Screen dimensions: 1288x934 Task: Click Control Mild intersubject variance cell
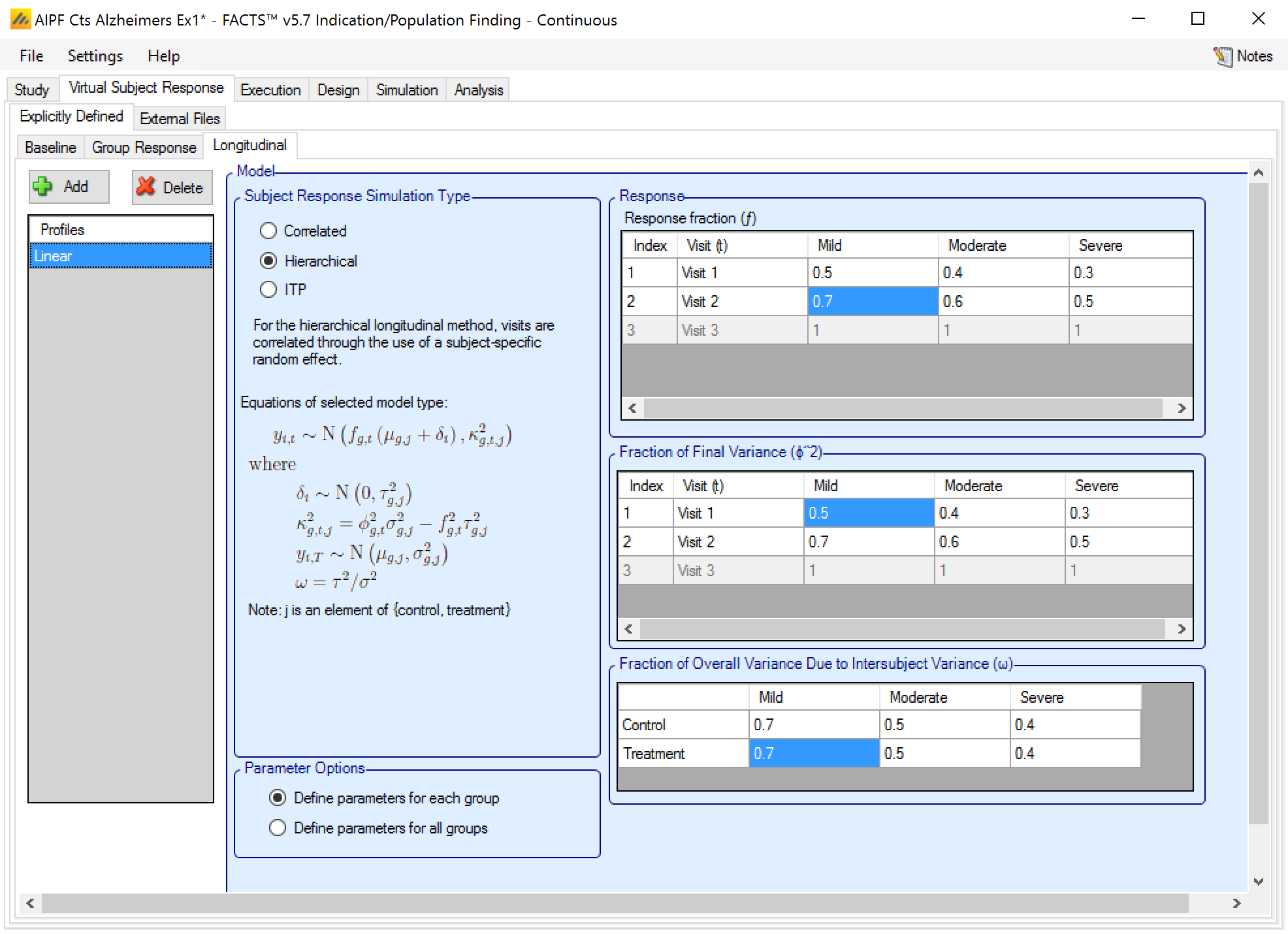tap(813, 725)
